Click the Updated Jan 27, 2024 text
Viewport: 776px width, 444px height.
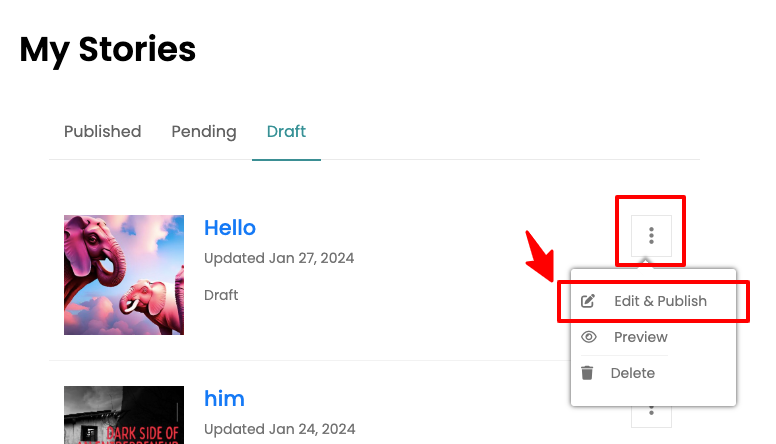coord(279,258)
